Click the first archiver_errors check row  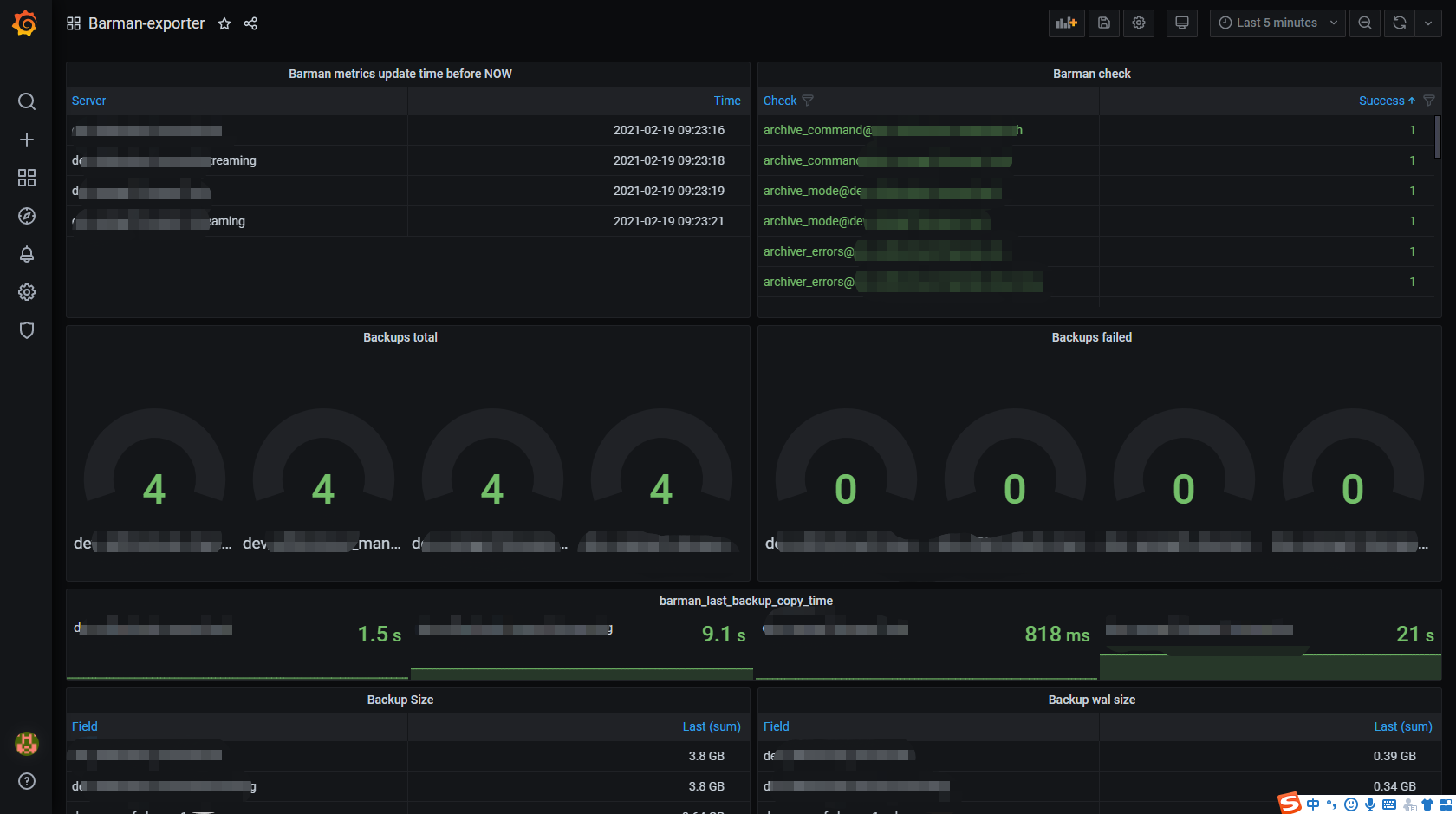click(1099, 251)
